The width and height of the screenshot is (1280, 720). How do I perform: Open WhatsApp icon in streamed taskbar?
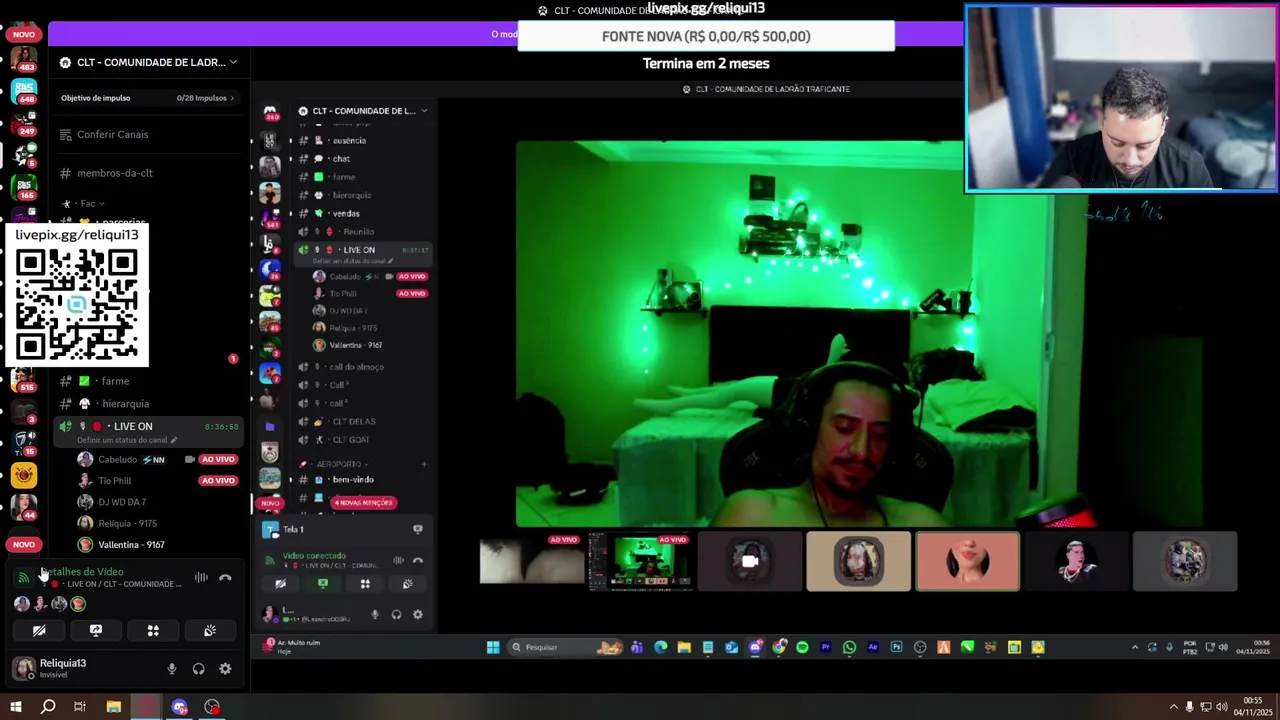click(x=849, y=647)
